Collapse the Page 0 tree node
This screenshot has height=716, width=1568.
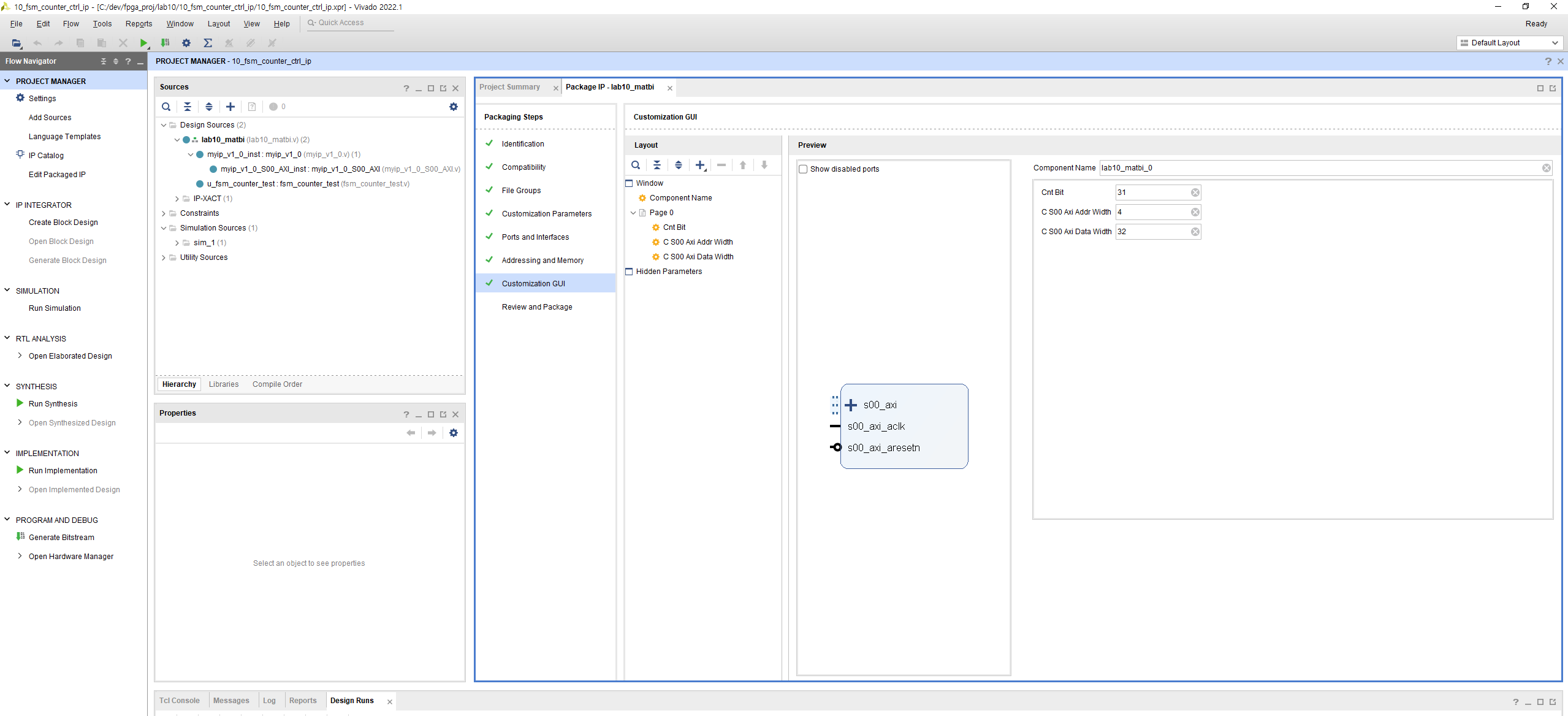[633, 213]
